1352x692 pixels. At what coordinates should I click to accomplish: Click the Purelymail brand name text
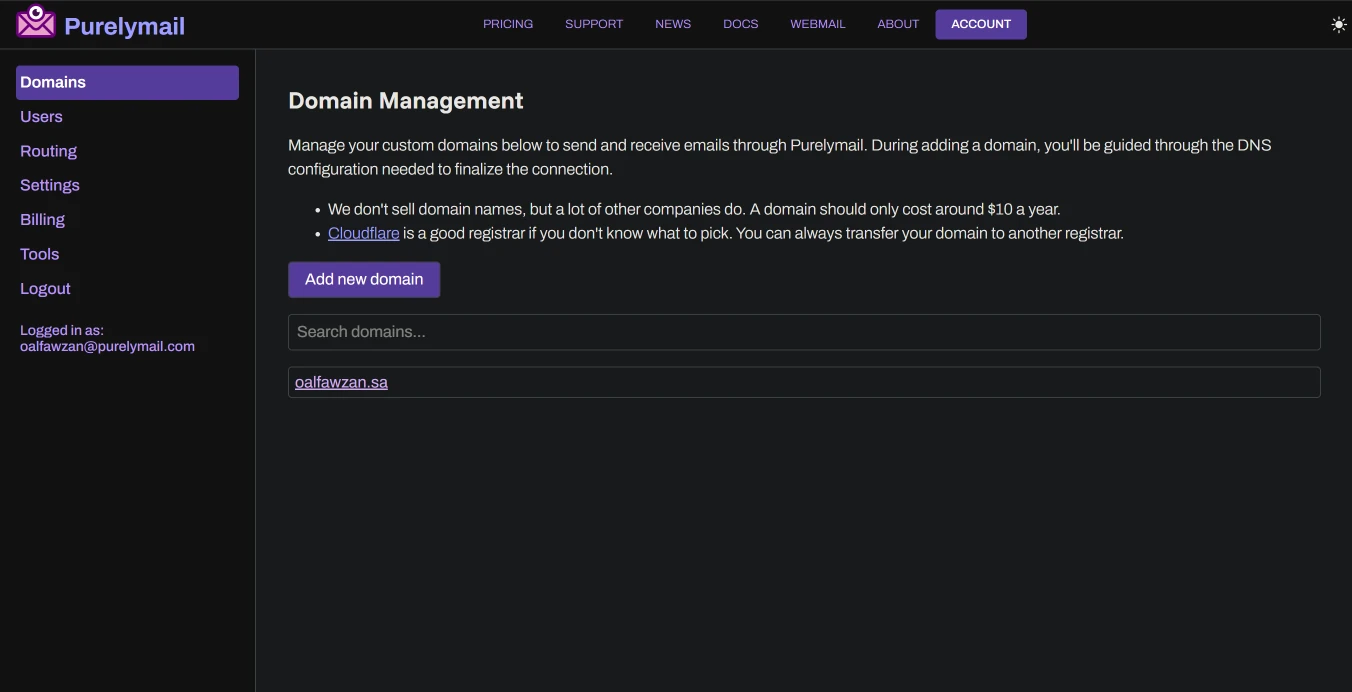click(x=125, y=26)
